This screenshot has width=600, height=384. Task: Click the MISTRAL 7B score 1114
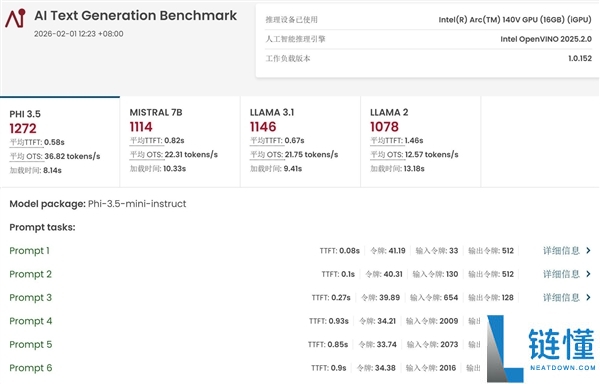point(141,127)
